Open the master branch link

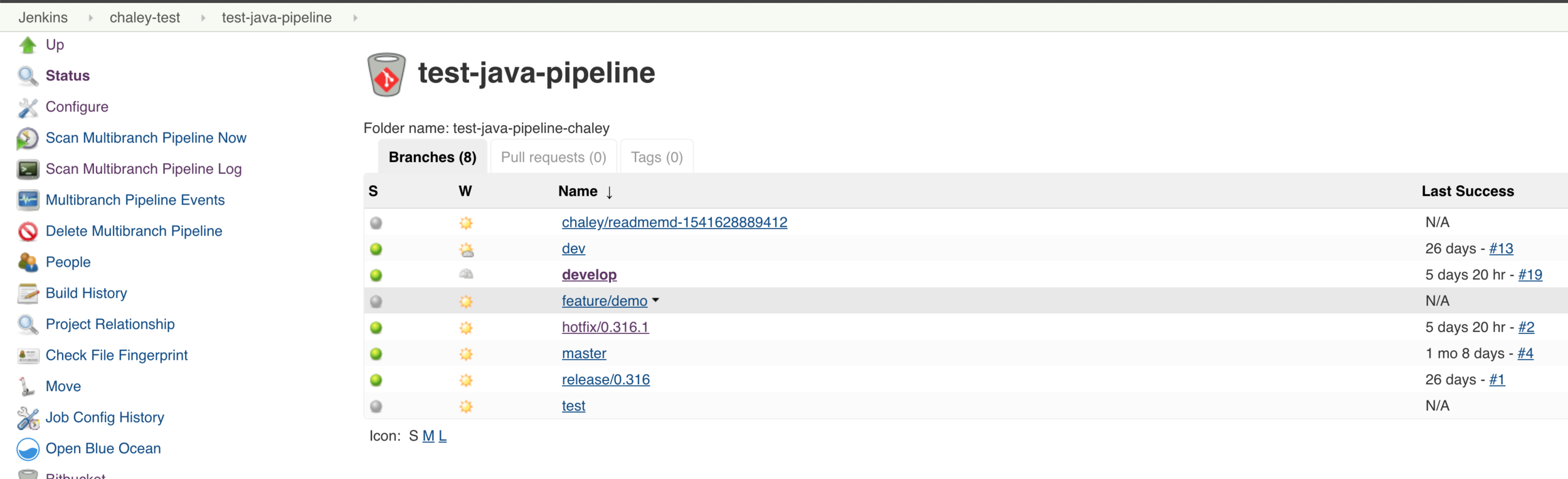(584, 353)
